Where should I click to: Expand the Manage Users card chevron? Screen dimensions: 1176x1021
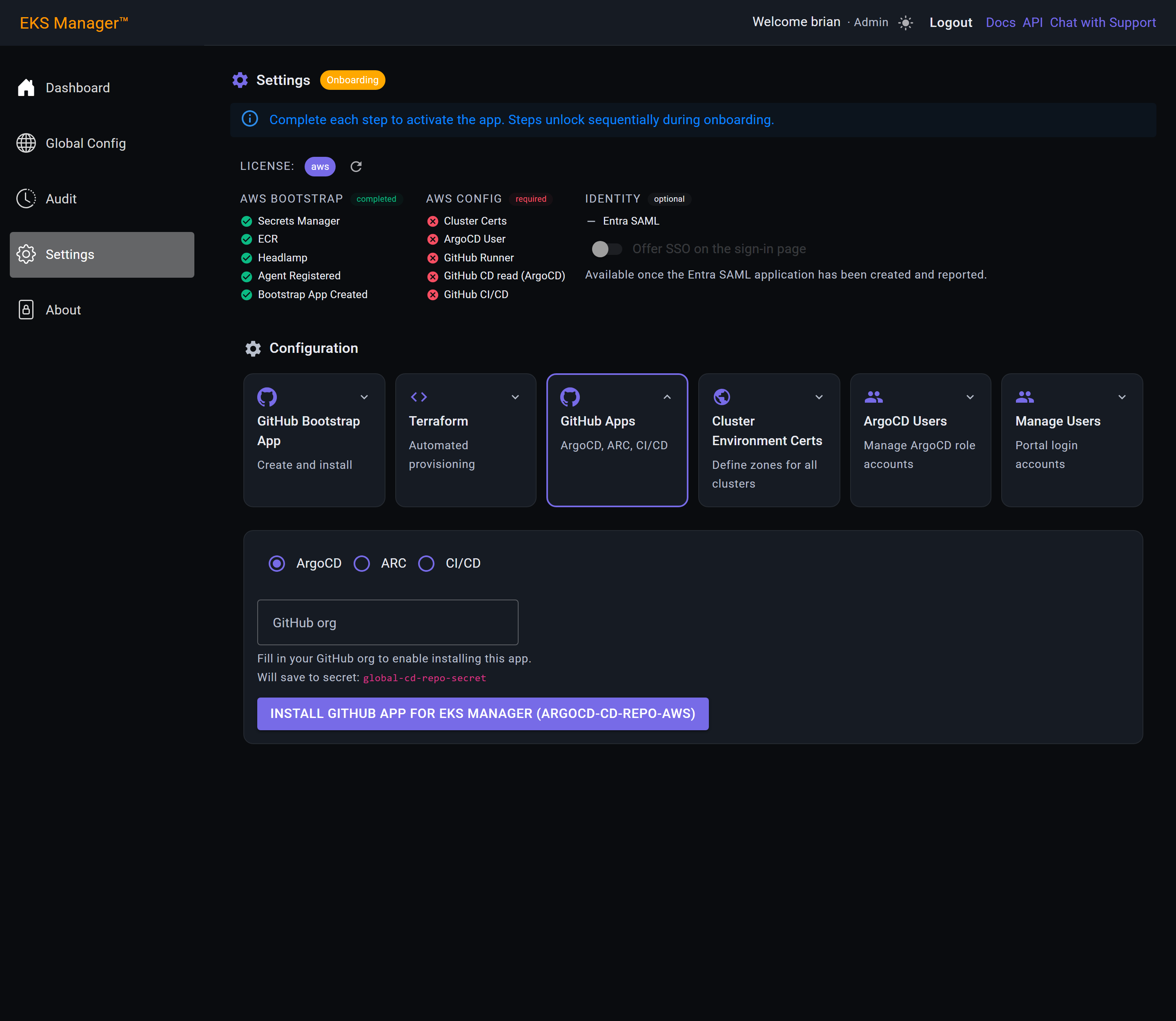(x=1122, y=397)
